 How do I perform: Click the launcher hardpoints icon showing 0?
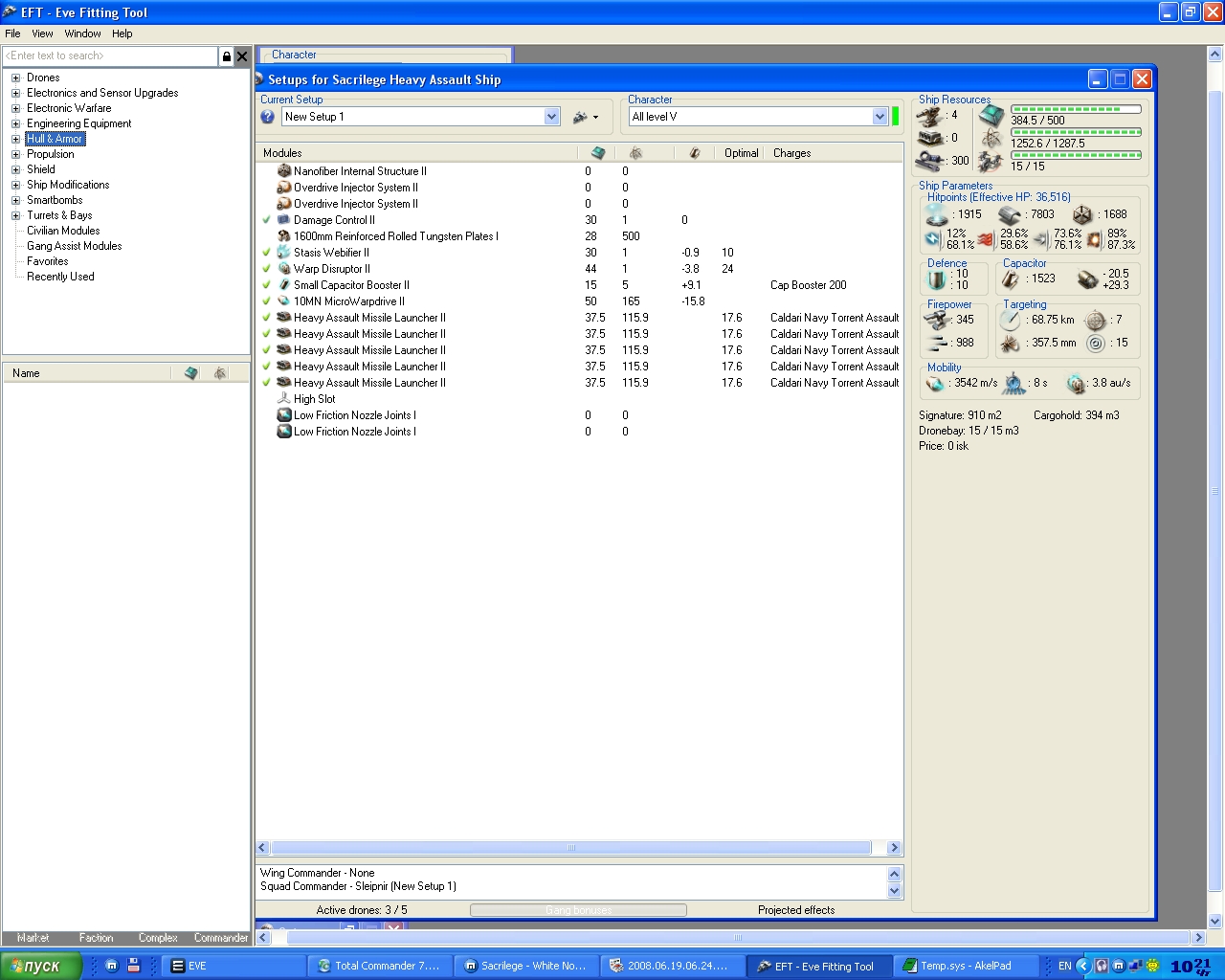tap(931, 139)
